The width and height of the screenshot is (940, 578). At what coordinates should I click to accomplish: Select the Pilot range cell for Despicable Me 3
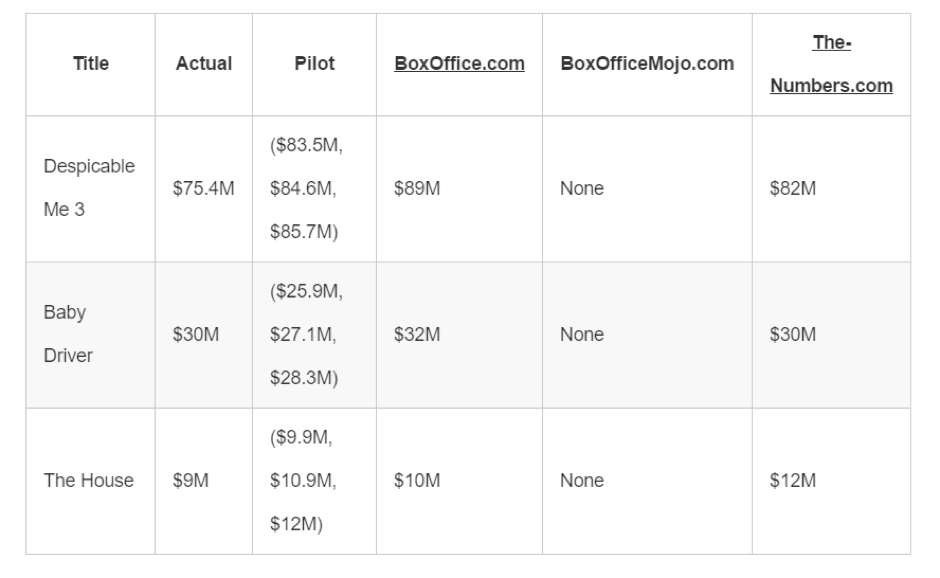[x=307, y=189]
